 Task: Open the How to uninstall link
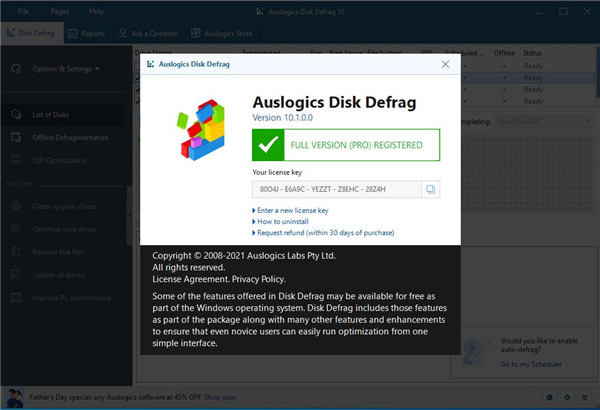283,221
